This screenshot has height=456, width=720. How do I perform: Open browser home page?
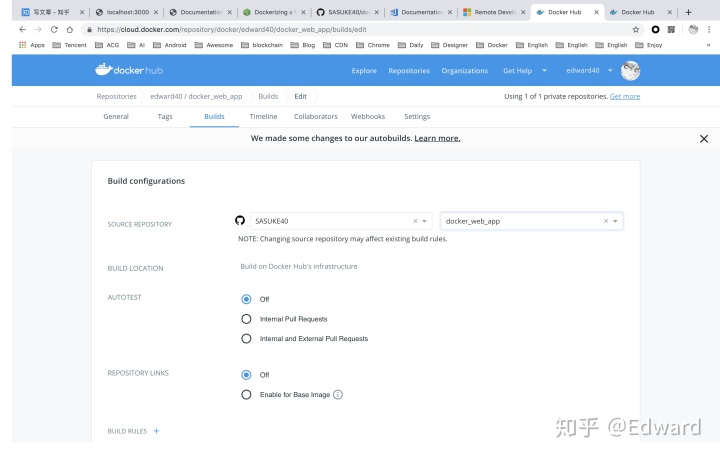(70, 29)
